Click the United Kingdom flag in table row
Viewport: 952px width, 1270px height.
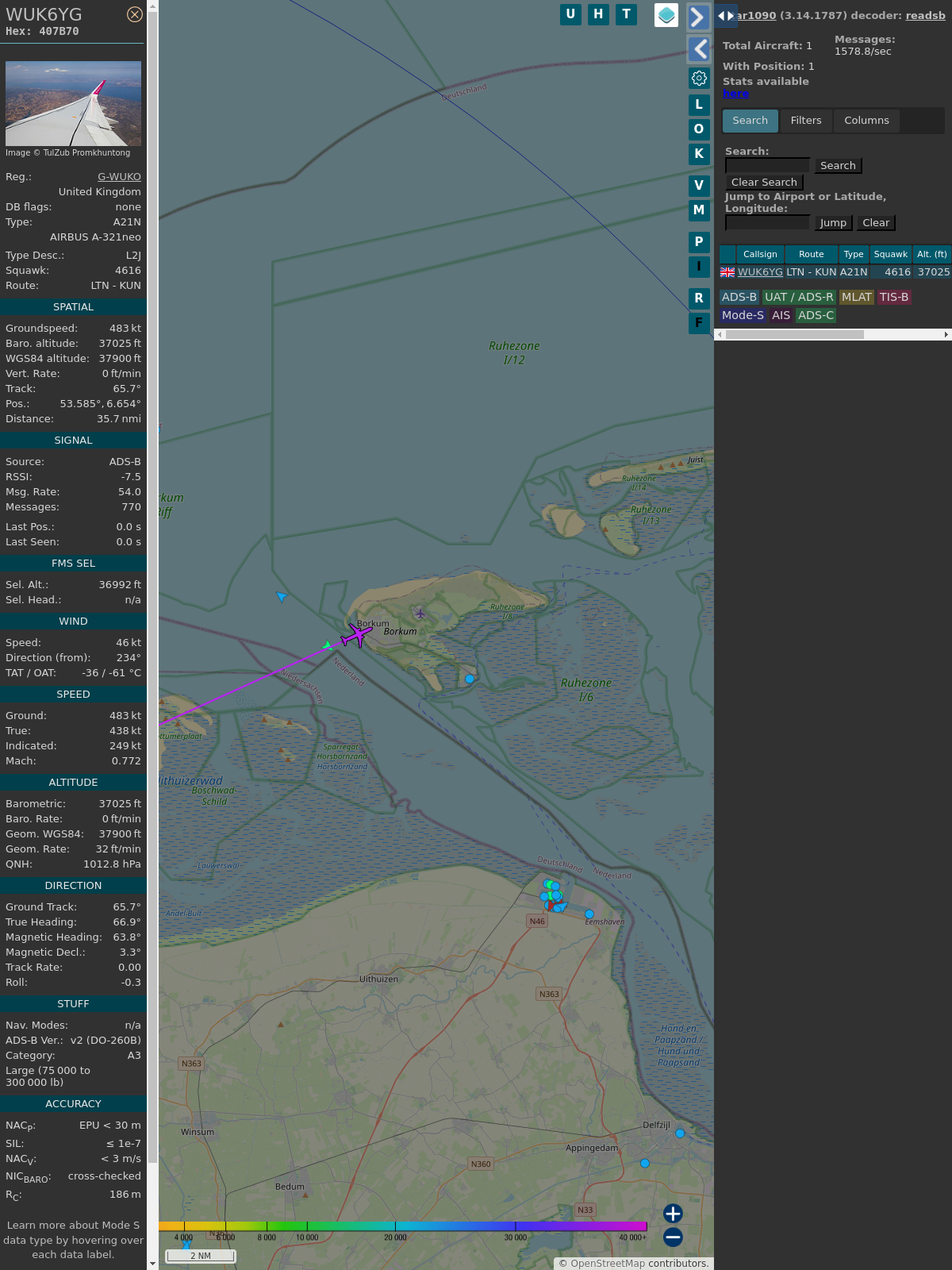tap(727, 272)
